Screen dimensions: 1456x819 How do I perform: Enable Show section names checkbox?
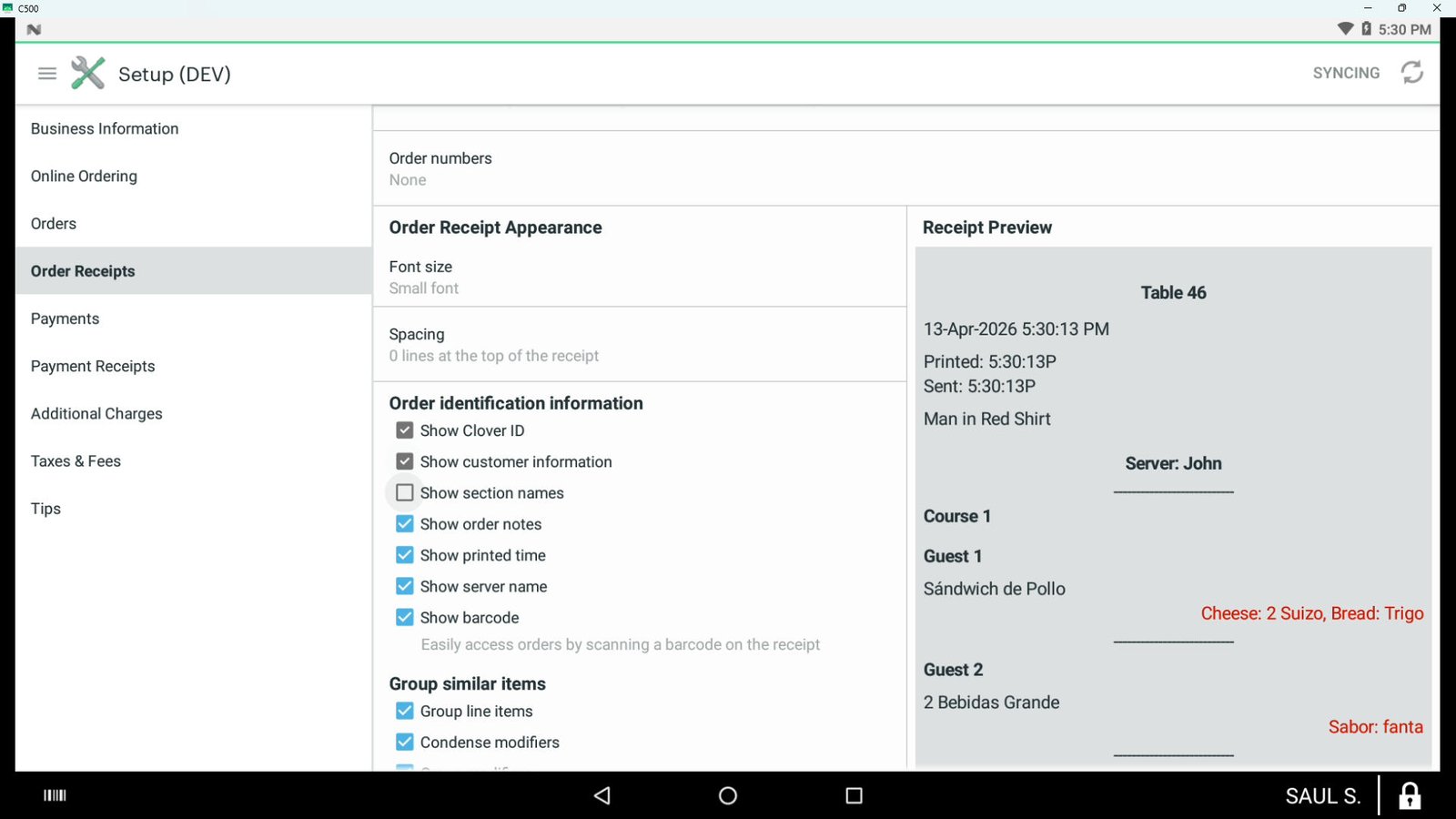(x=405, y=492)
